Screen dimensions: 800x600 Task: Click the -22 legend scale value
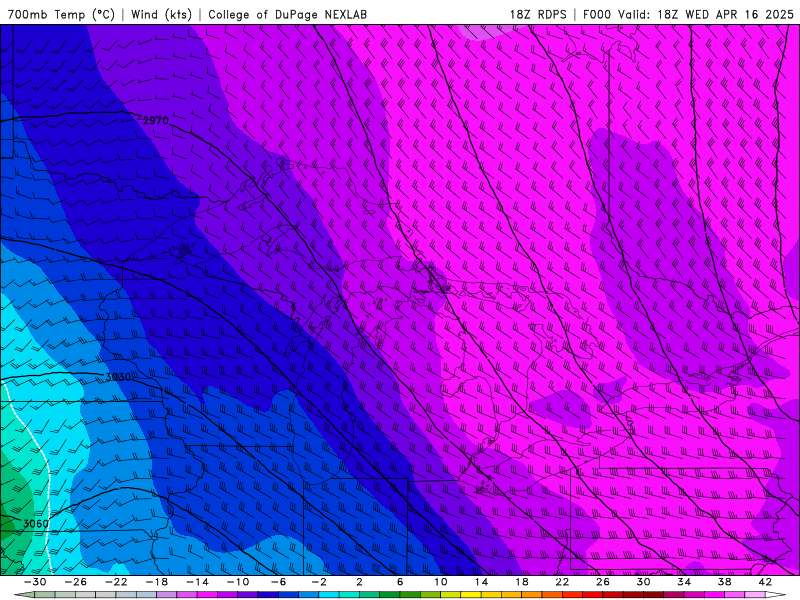[x=116, y=582]
